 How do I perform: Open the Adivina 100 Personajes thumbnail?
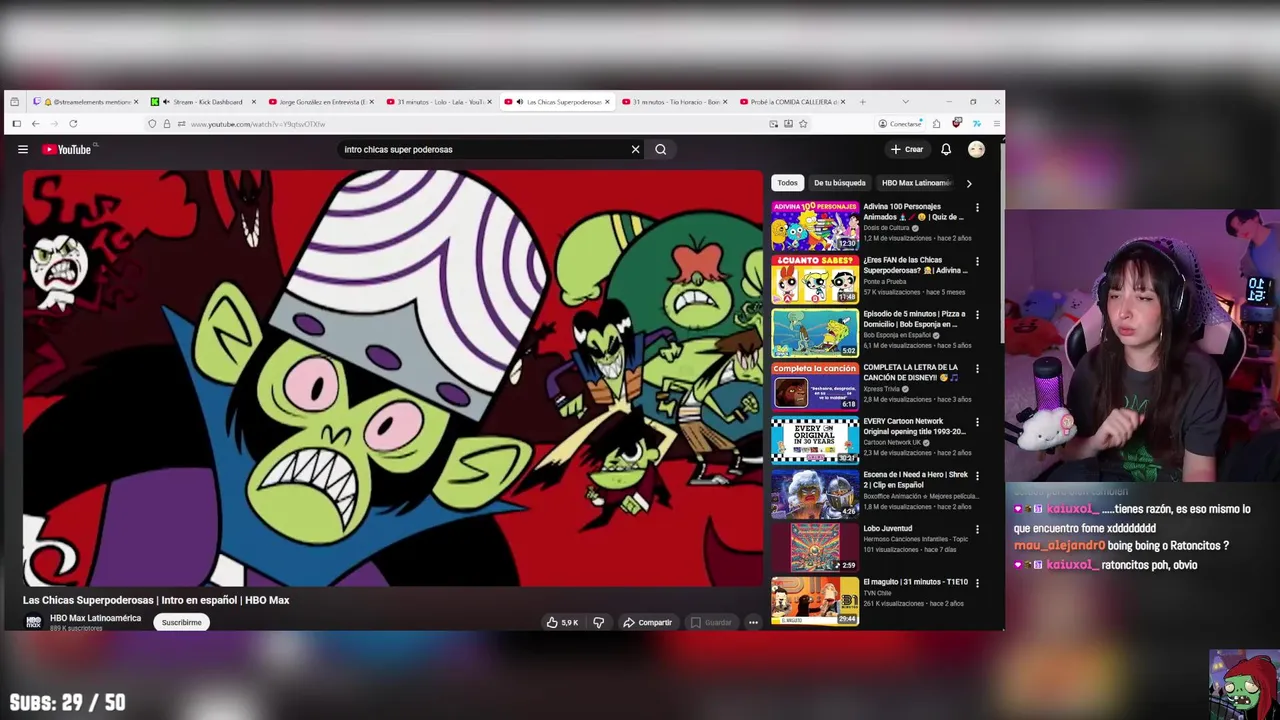coord(815,226)
